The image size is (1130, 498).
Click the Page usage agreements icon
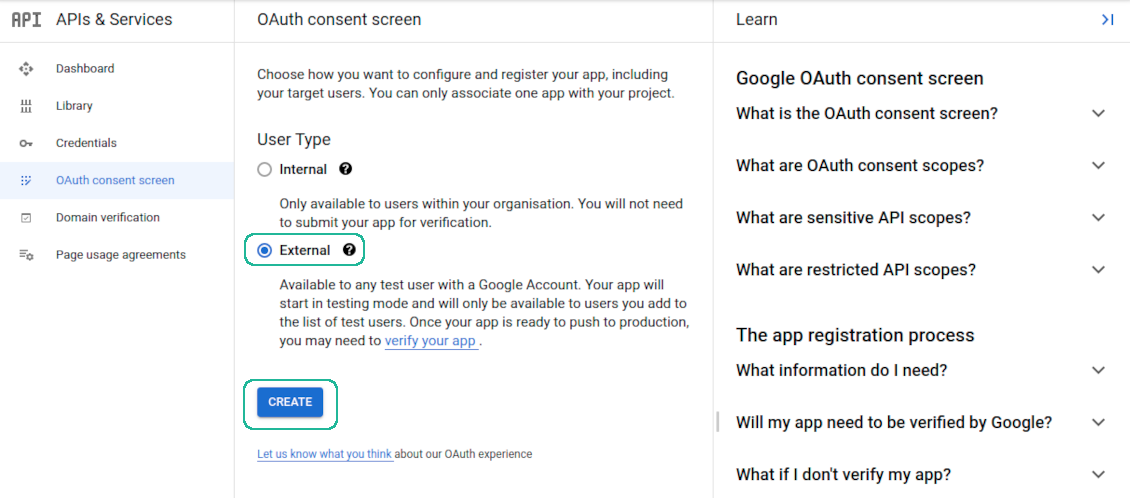click(x=27, y=255)
